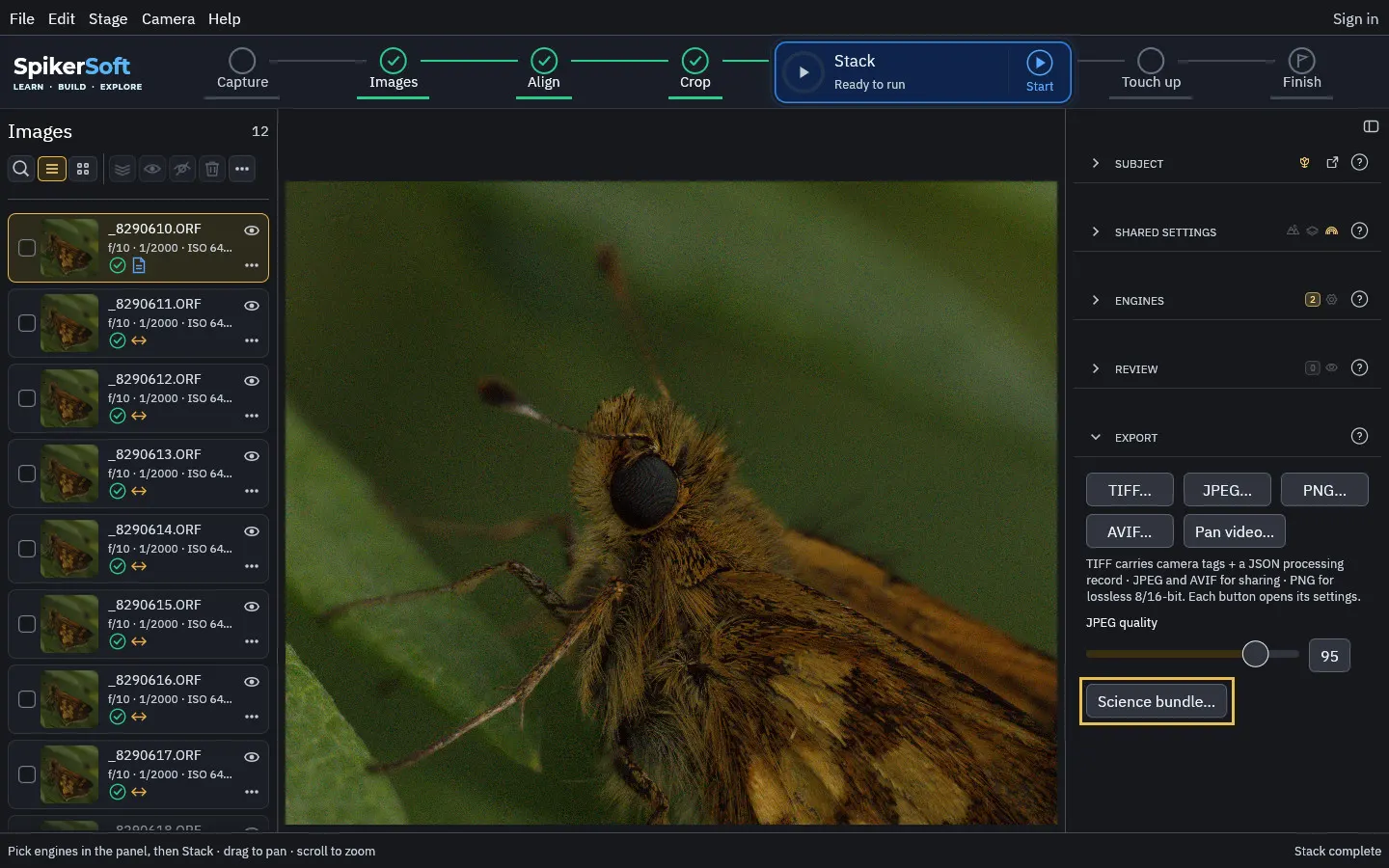Click the rainbow icon in Shared Settings
Viewport: 1389px width, 868px height.
pyautogui.click(x=1331, y=231)
